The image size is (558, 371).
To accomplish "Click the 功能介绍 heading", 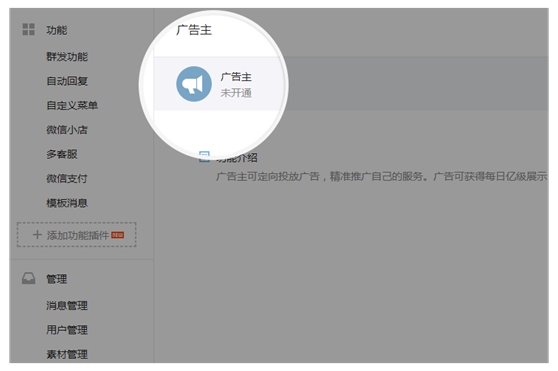I will click(237, 157).
